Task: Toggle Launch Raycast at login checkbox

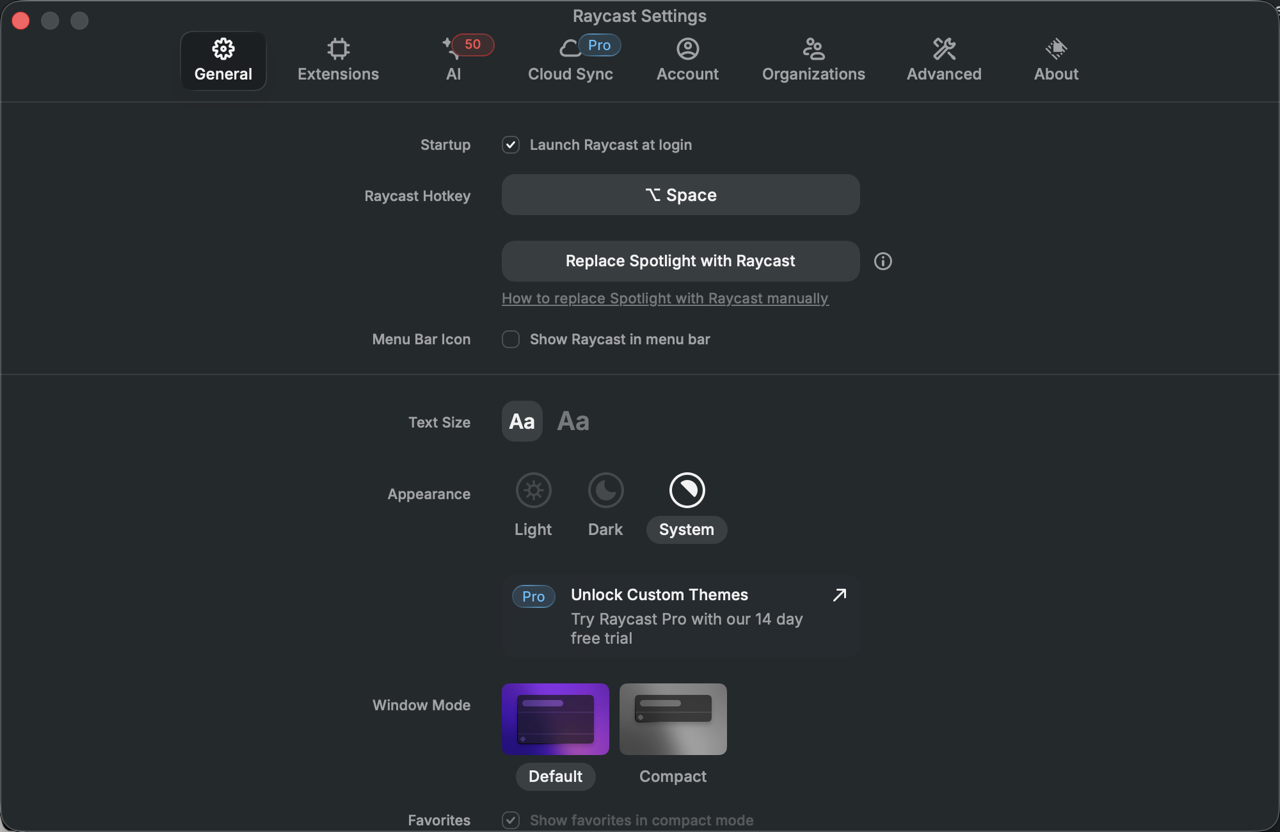Action: 511,145
